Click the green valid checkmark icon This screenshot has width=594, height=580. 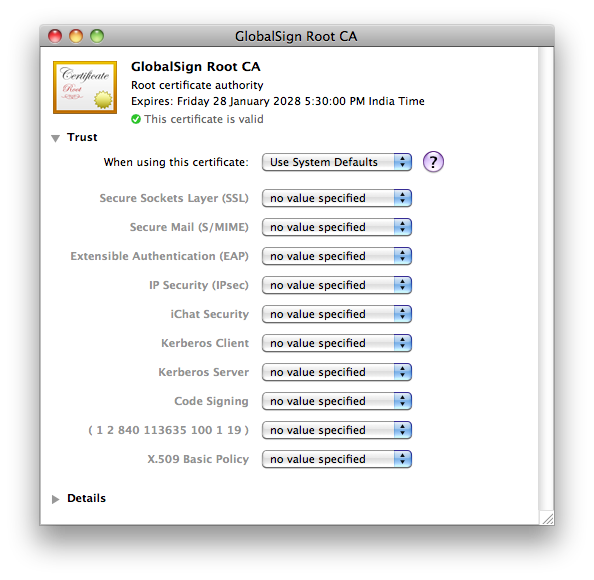pos(136,119)
